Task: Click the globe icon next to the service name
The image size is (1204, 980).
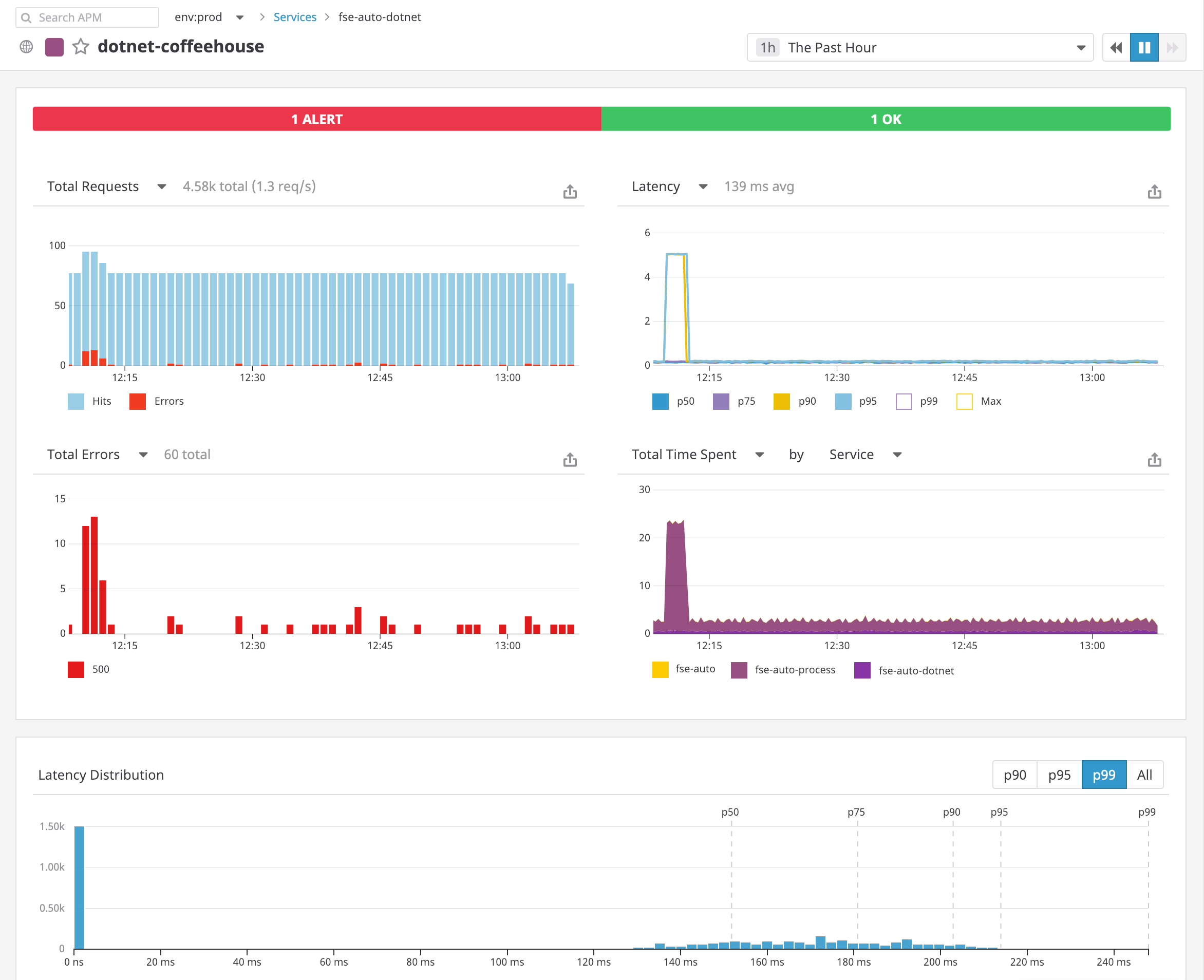Action: pyautogui.click(x=26, y=46)
